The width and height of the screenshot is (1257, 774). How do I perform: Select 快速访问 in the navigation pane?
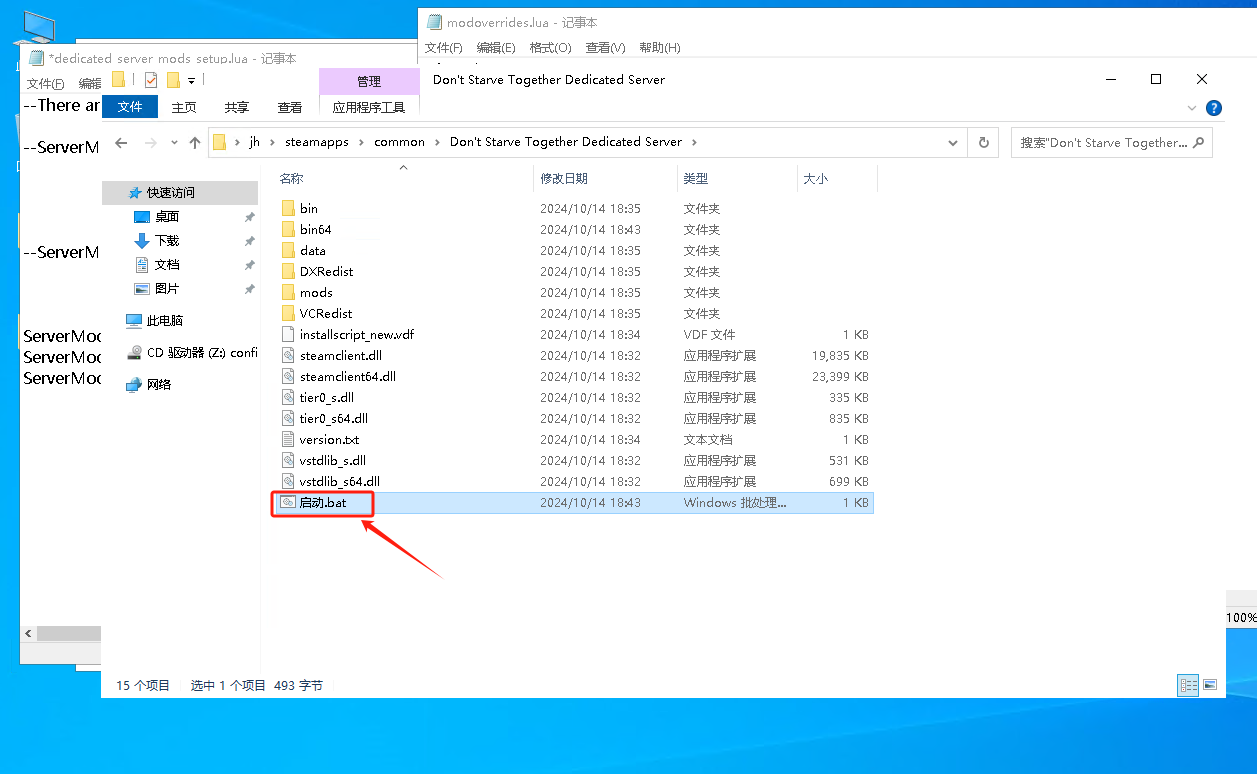[x=171, y=193]
